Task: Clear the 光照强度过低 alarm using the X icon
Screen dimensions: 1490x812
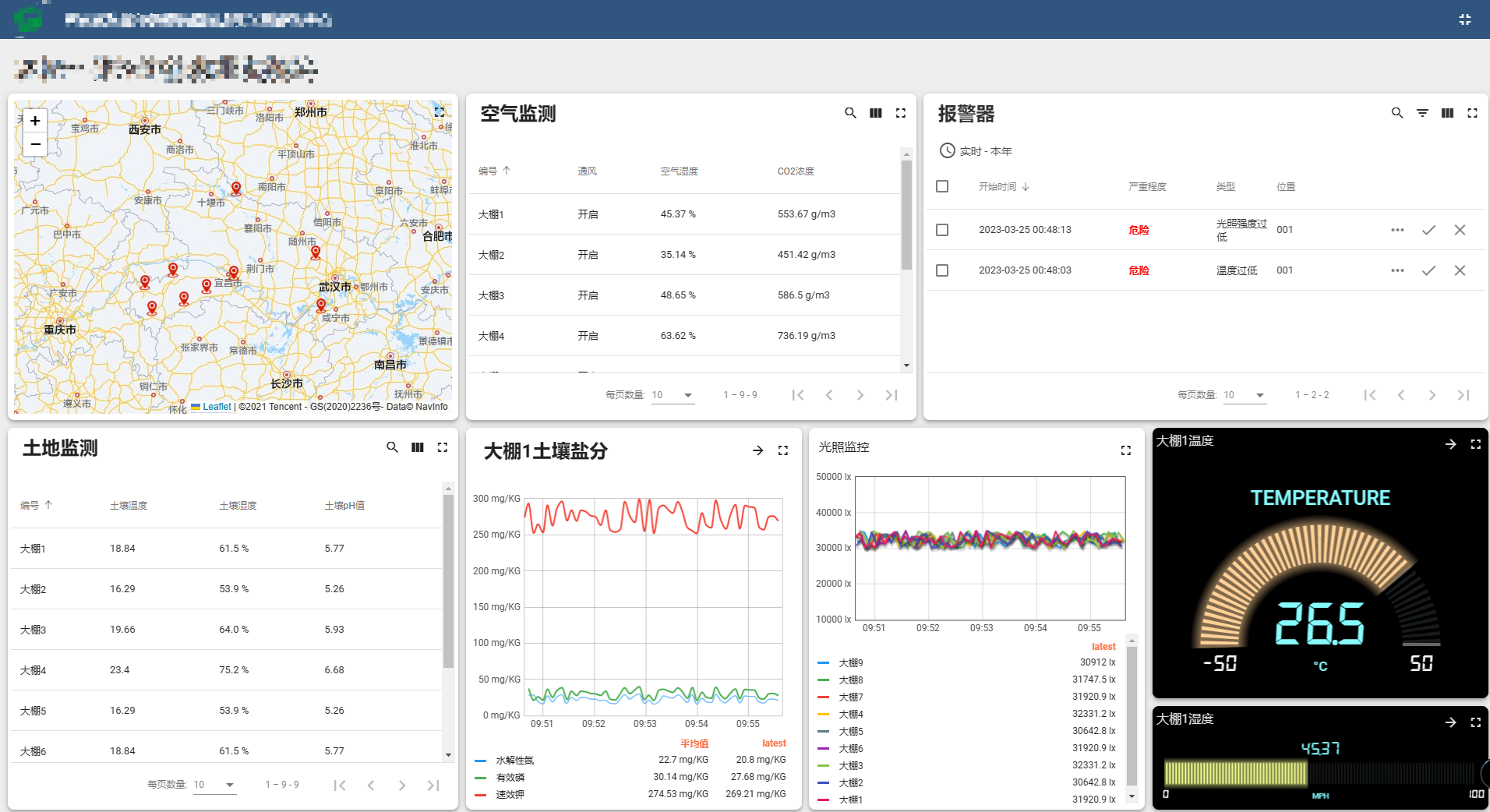Action: (x=1460, y=230)
